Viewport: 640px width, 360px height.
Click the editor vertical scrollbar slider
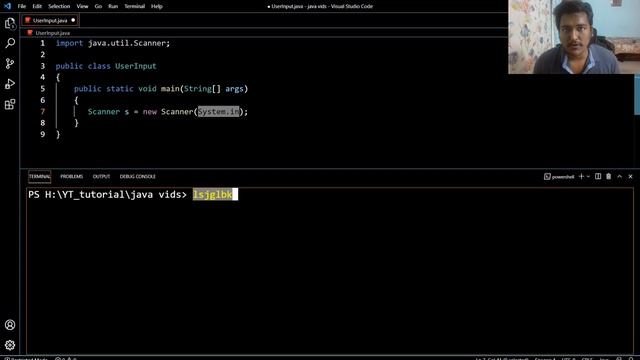click(x=637, y=95)
